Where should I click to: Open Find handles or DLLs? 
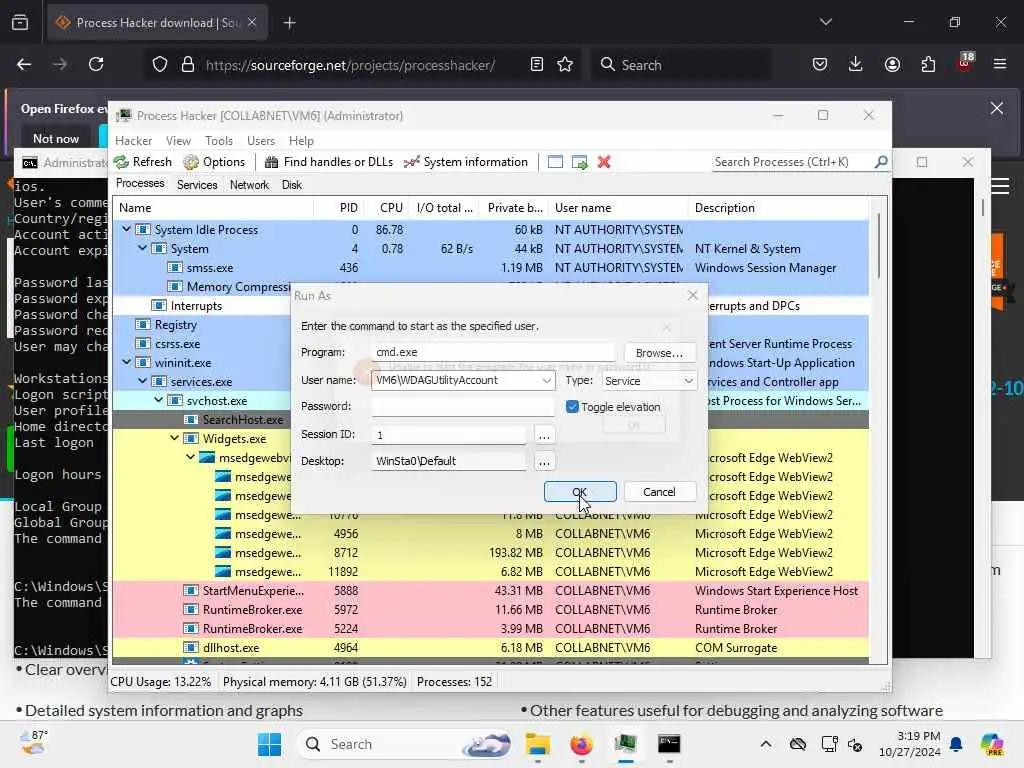point(328,162)
